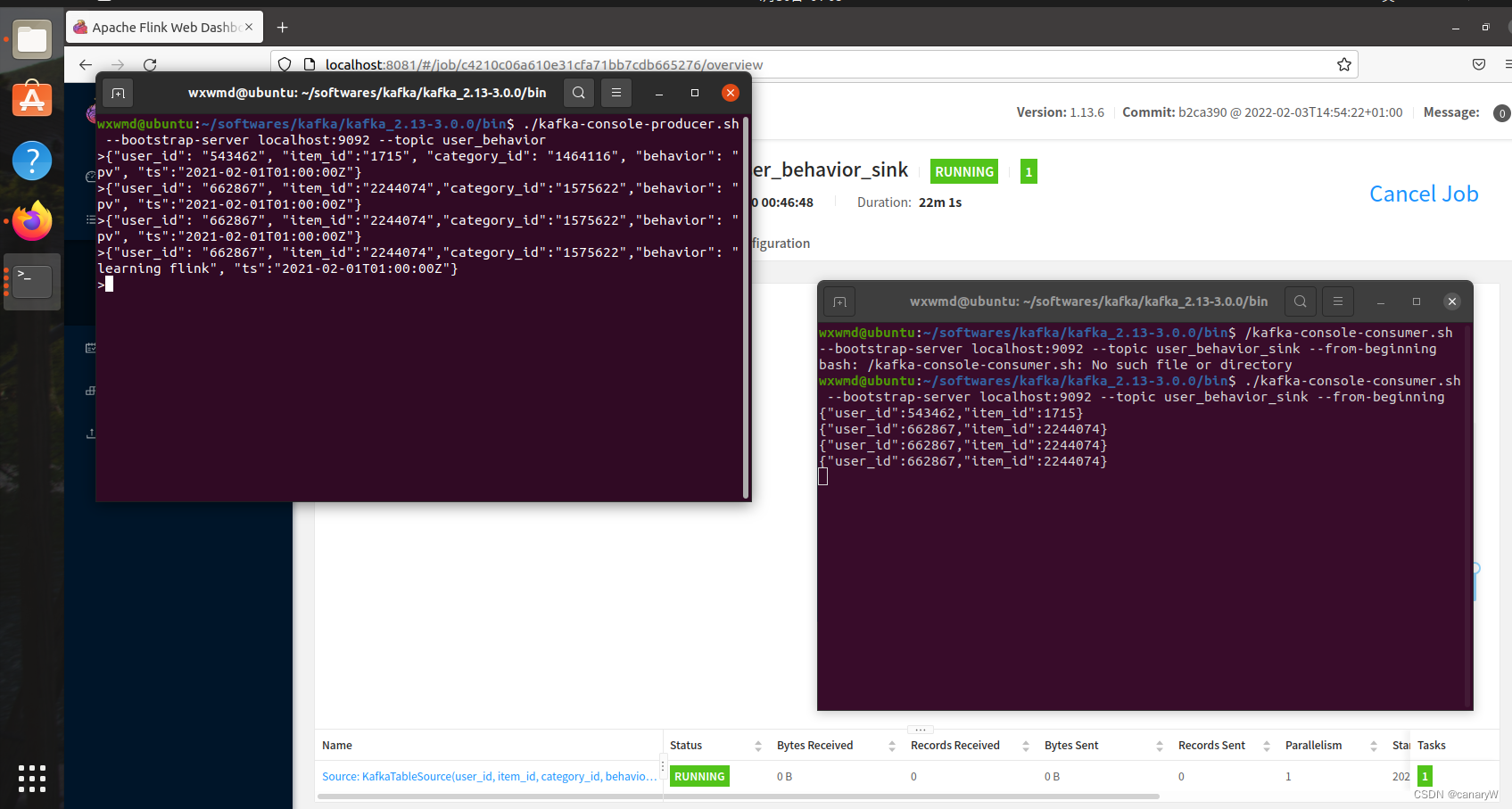Viewport: 1512px width, 809px height.
Task: Go back using the browser back arrow
Action: 86,64
